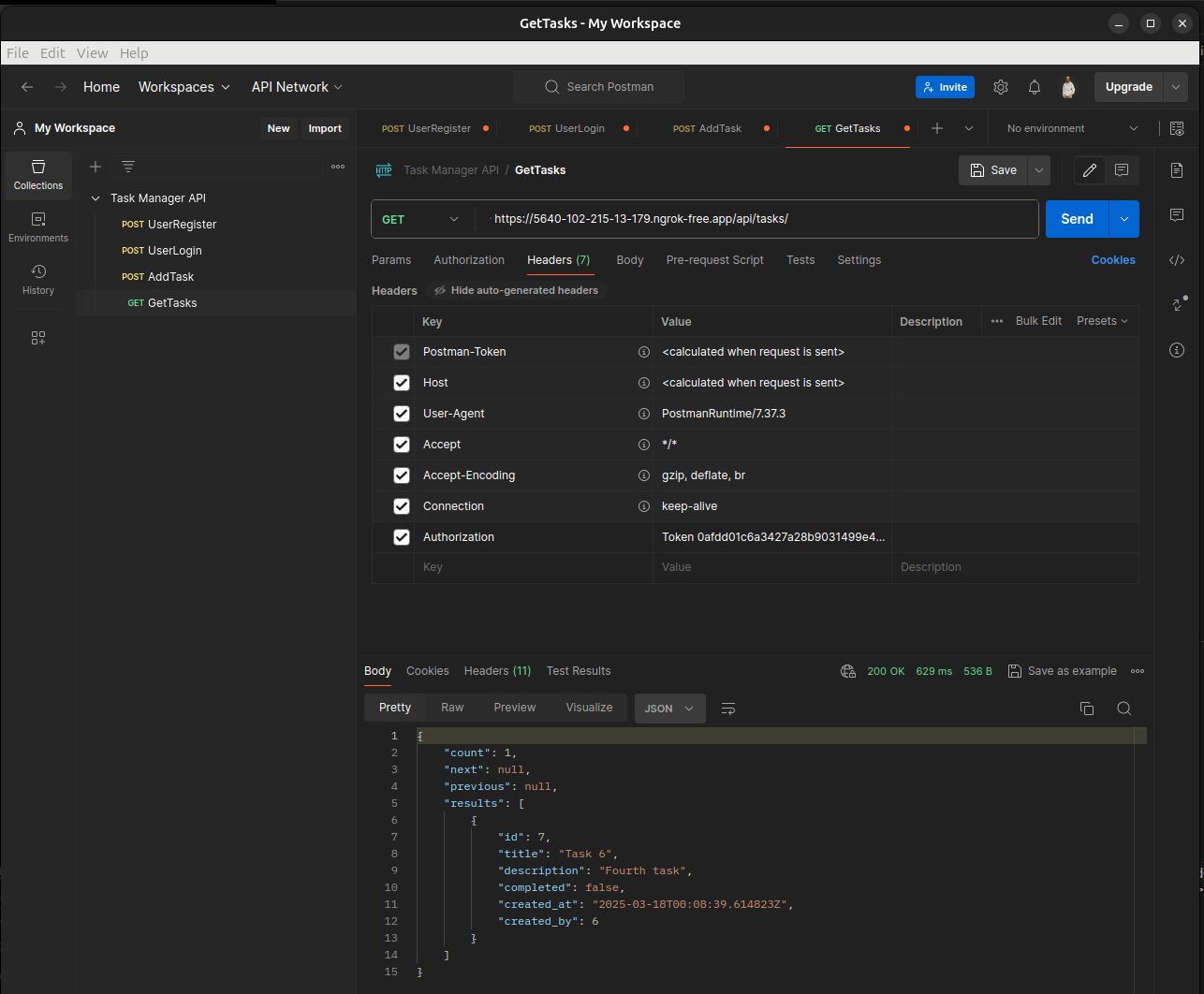Open collection options three-dot menu

pos(338,167)
